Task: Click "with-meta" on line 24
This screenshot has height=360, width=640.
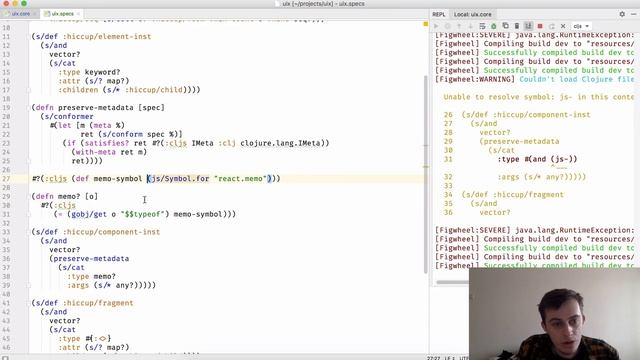Action: point(96,152)
